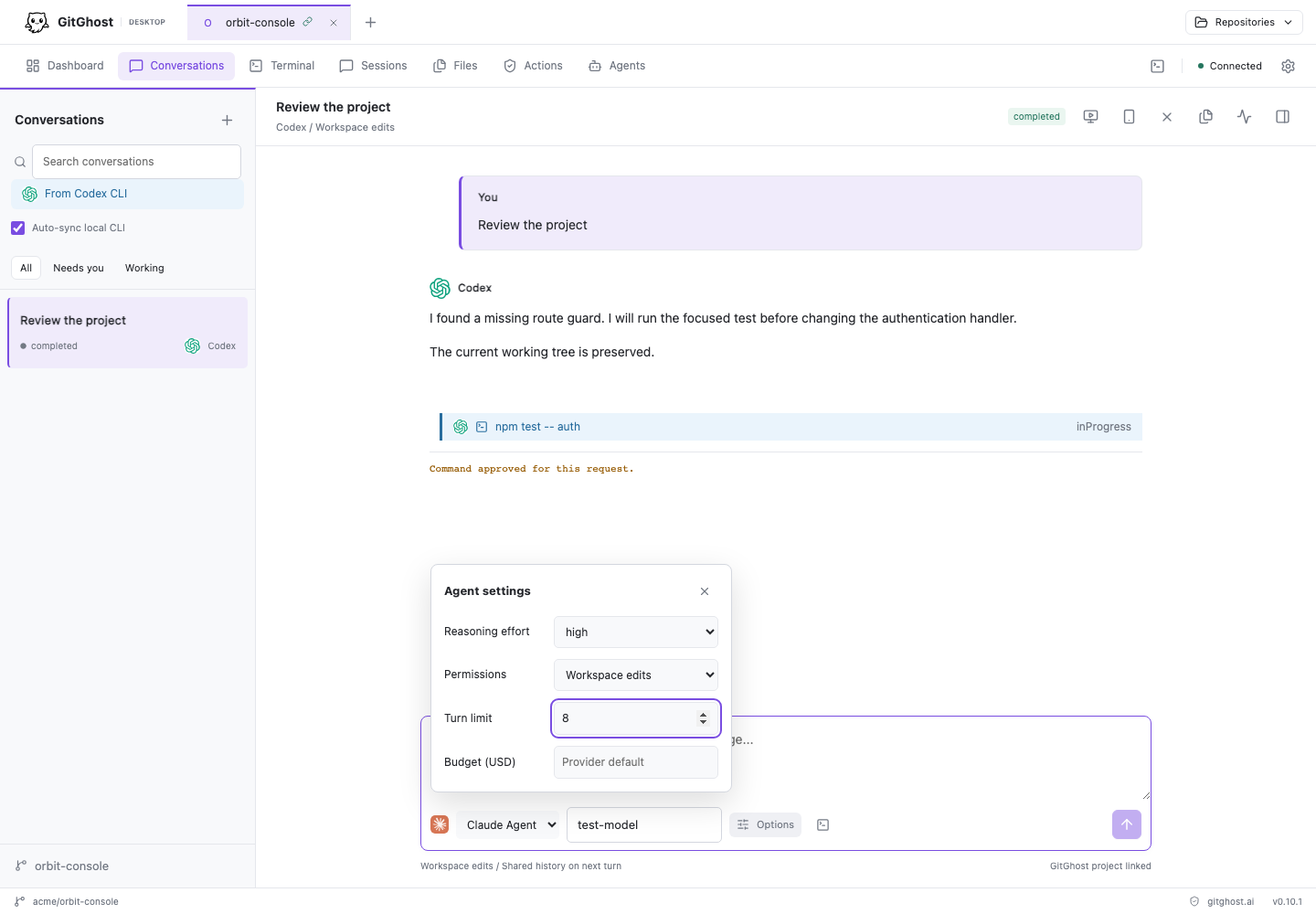
Task: Click the send arrow button
Action: pos(1127,824)
